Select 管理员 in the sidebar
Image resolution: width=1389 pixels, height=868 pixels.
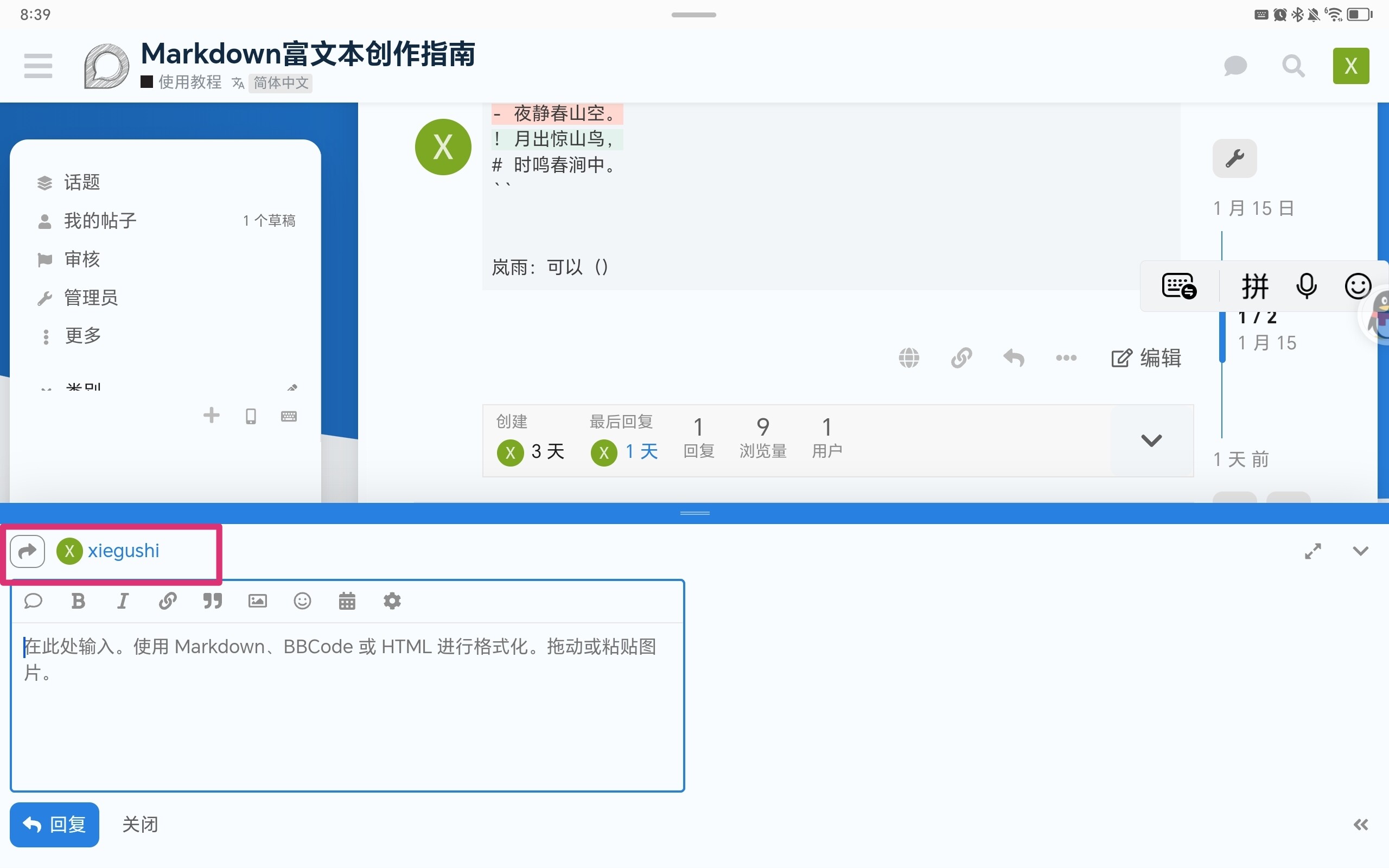tap(91, 297)
